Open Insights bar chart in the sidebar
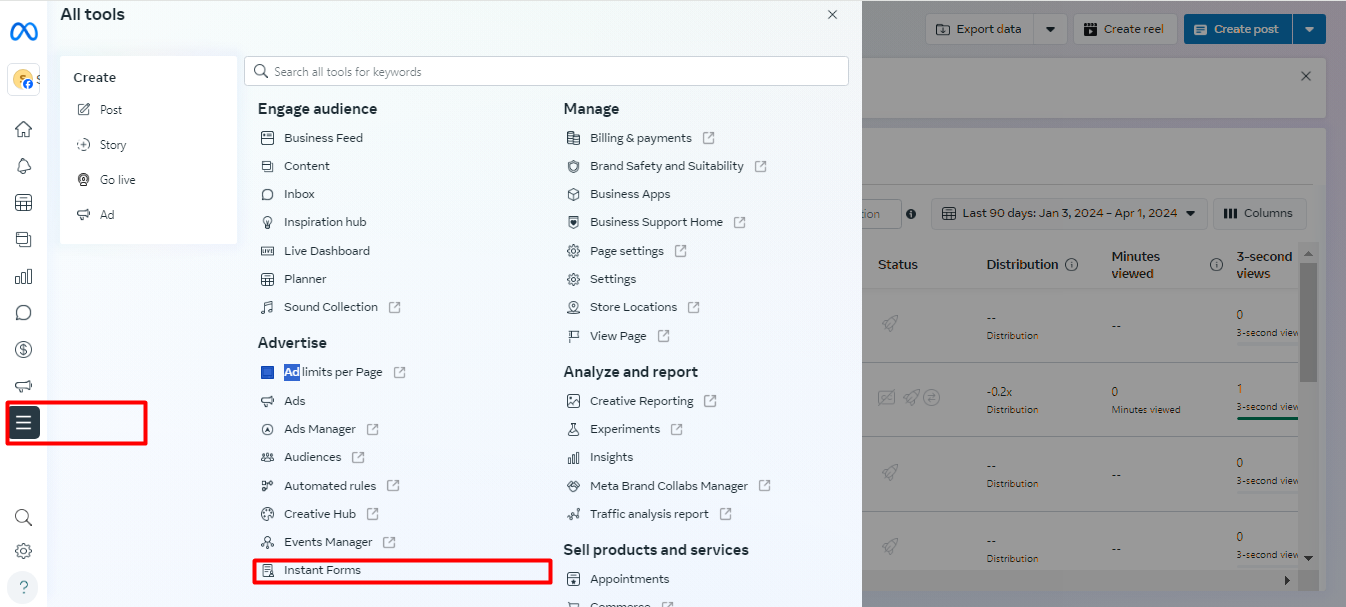This screenshot has width=1346, height=607. pyautogui.click(x=23, y=277)
